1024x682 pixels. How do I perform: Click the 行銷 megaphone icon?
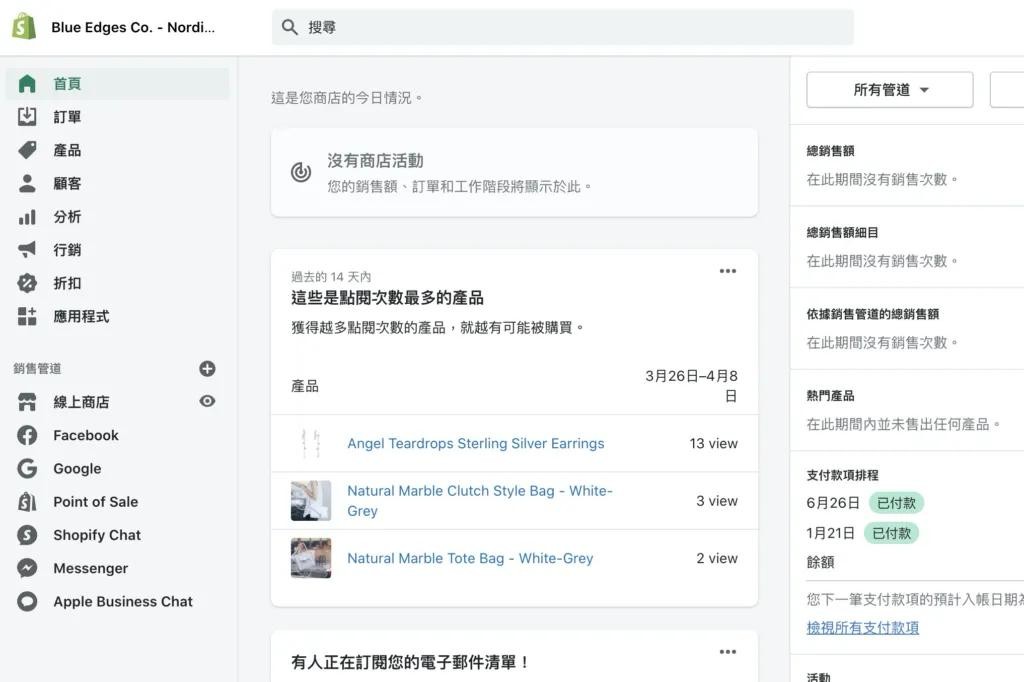click(x=27, y=250)
